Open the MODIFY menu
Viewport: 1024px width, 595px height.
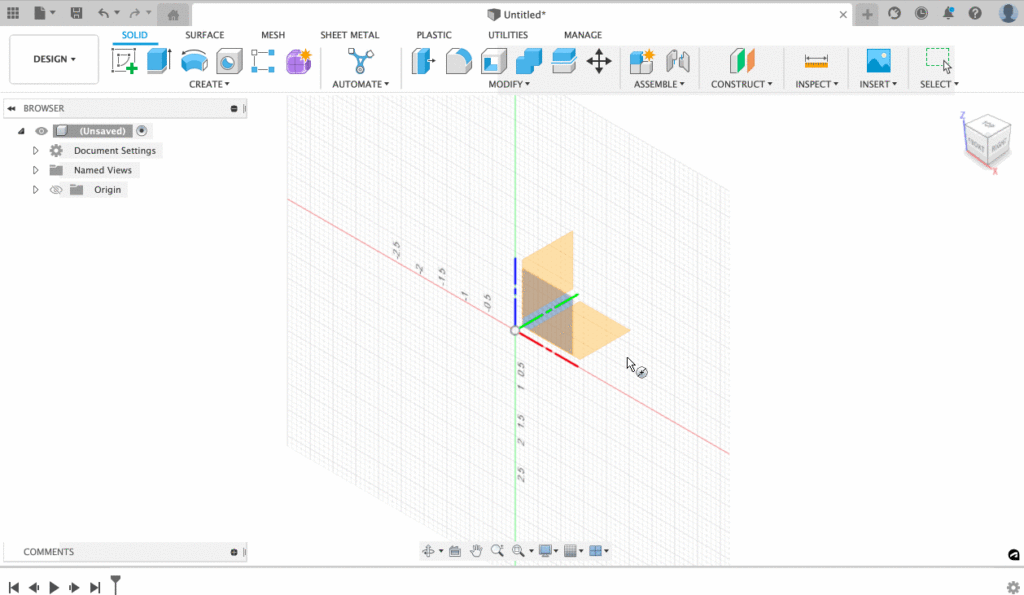(509, 84)
